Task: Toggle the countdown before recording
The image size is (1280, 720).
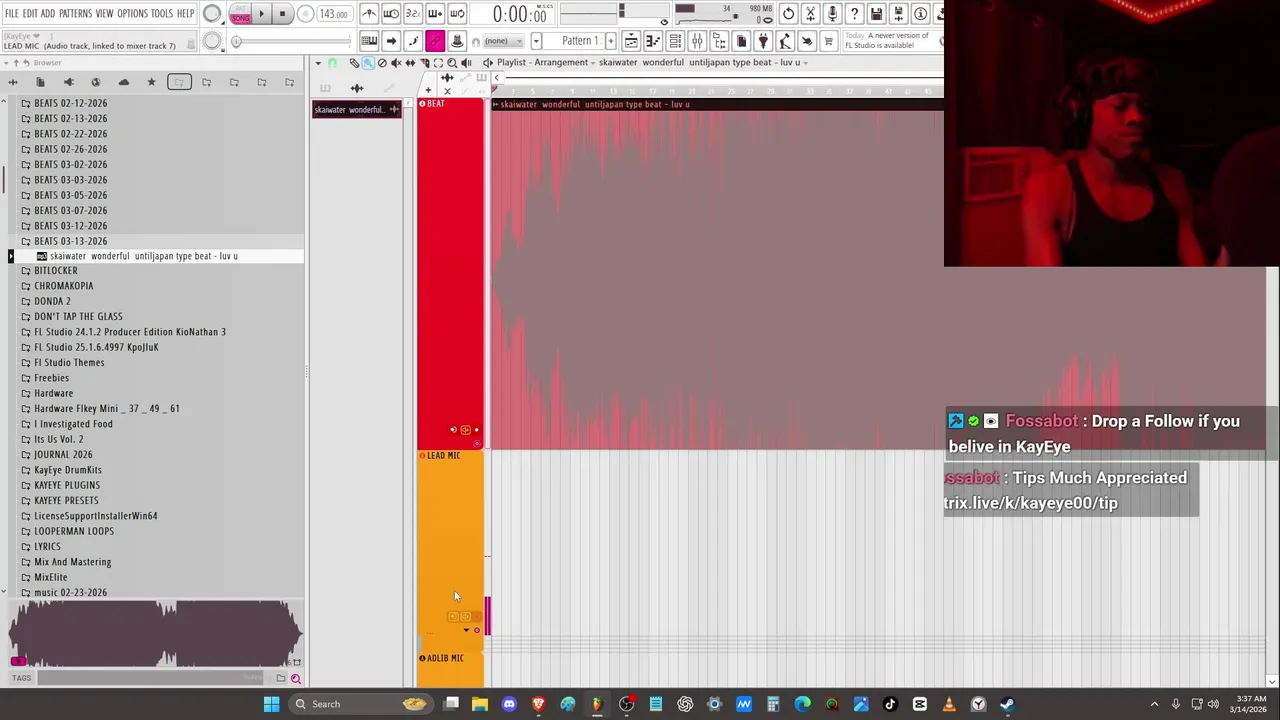Action: pos(412,13)
